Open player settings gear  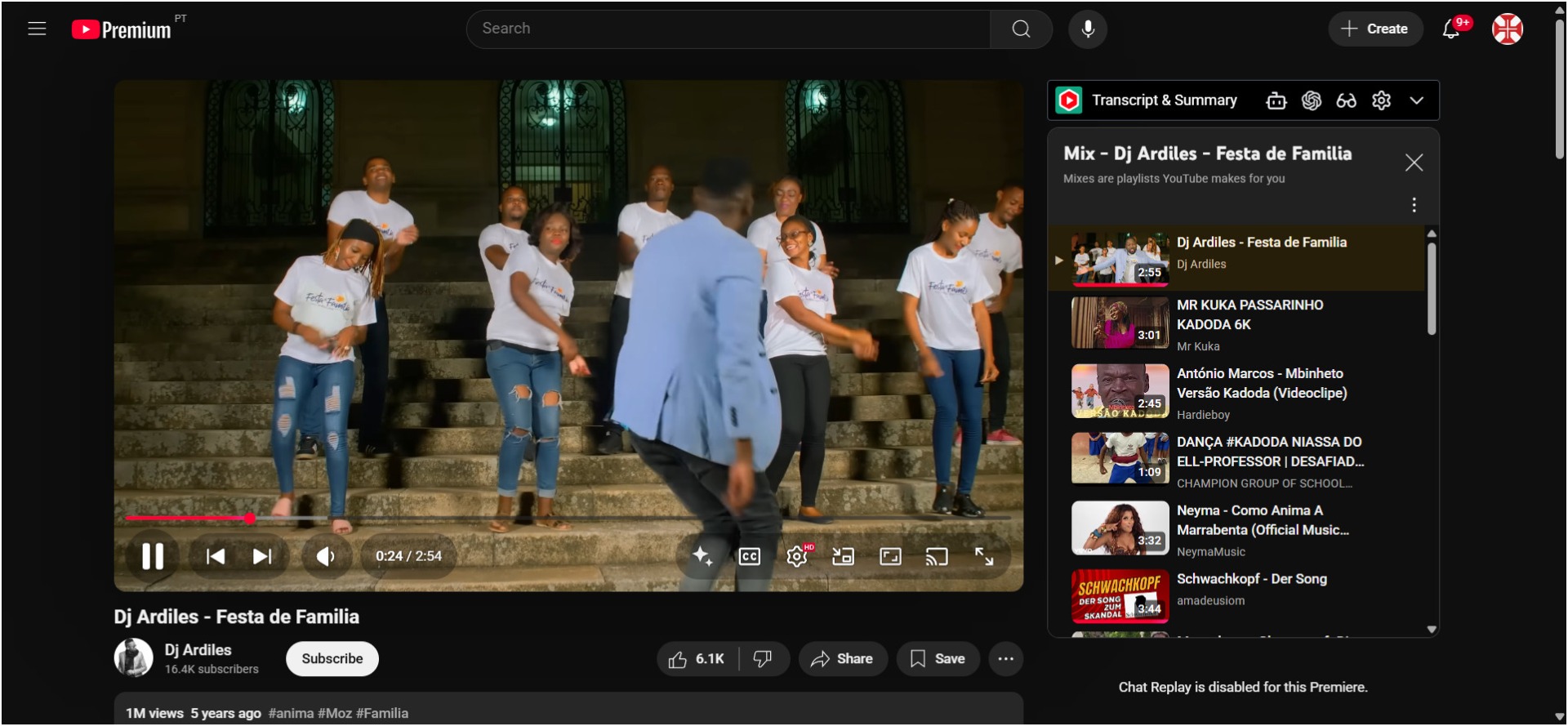tap(797, 556)
